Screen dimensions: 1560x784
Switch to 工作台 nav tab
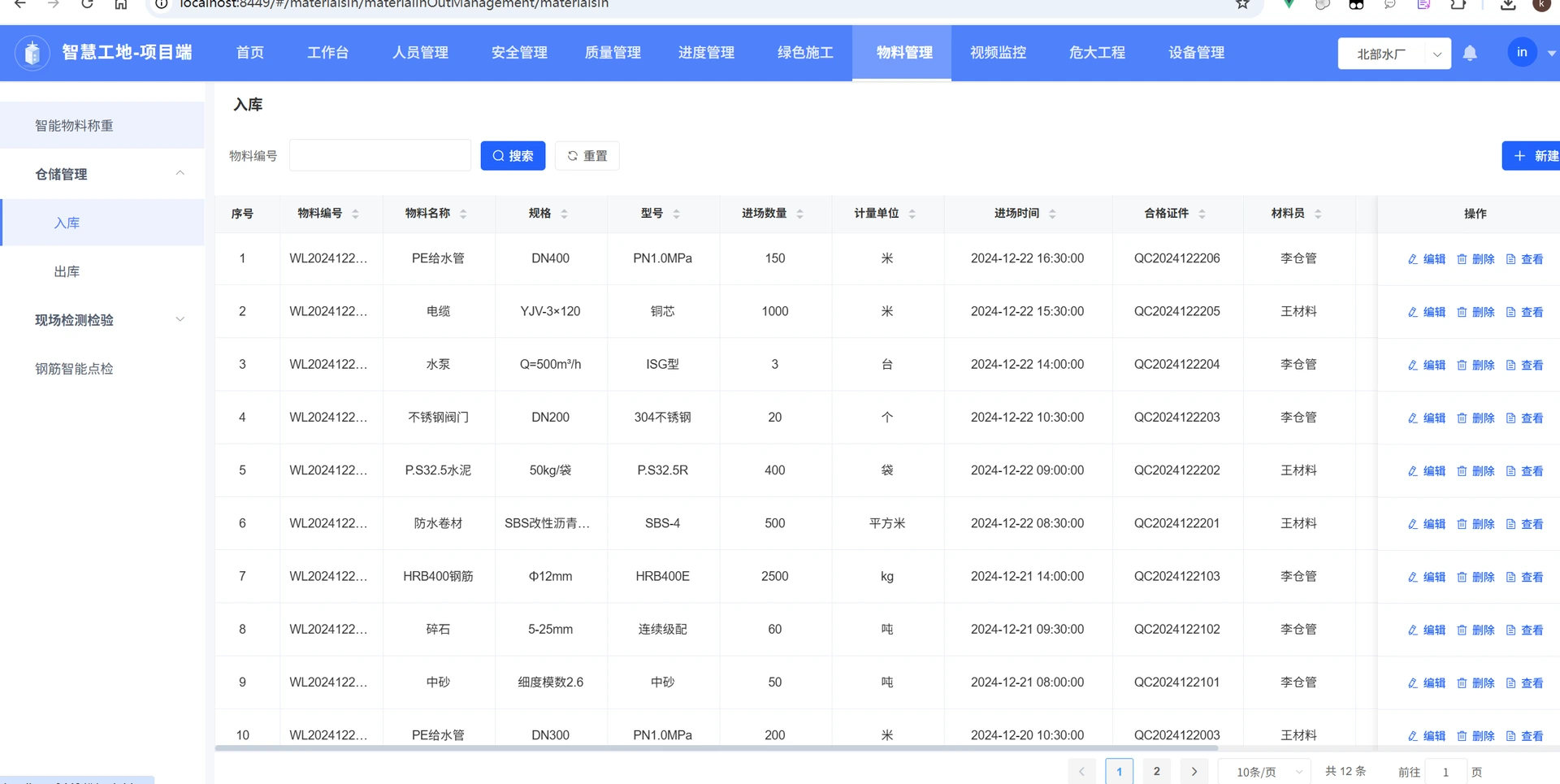tap(328, 53)
